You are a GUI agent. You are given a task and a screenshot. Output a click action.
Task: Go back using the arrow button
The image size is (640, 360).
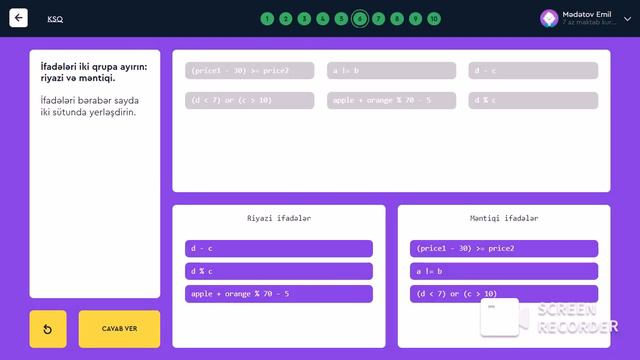pos(18,18)
